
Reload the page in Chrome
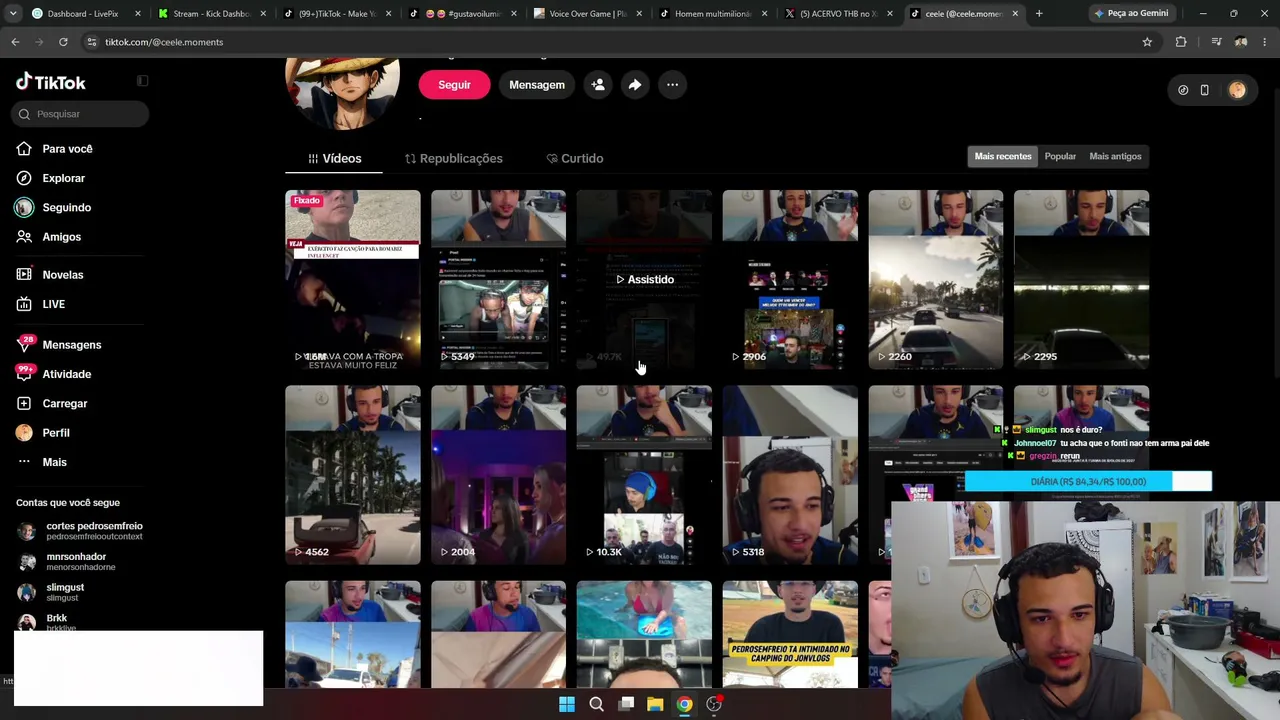tap(63, 42)
